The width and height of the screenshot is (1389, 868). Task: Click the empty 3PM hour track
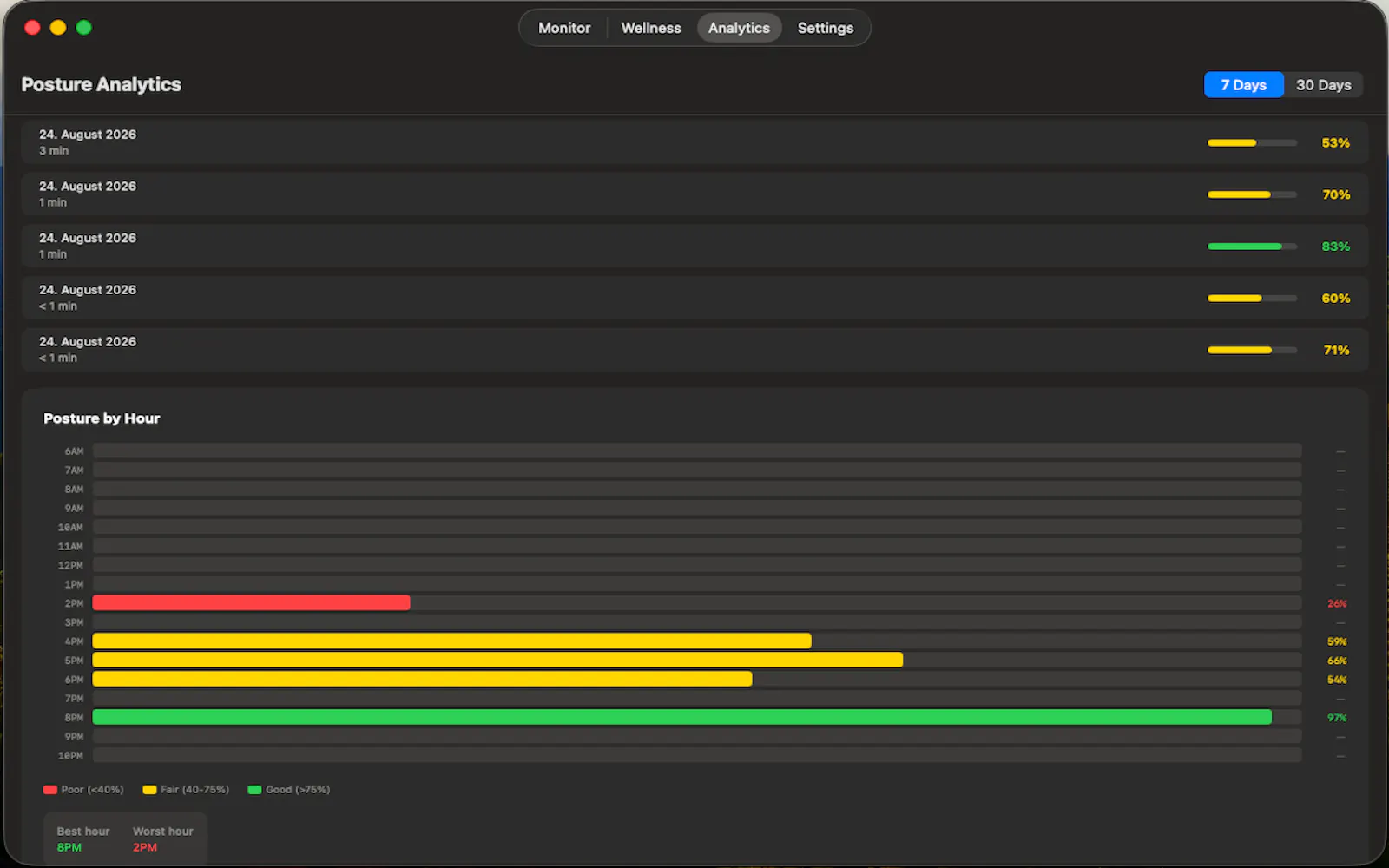pos(697,622)
